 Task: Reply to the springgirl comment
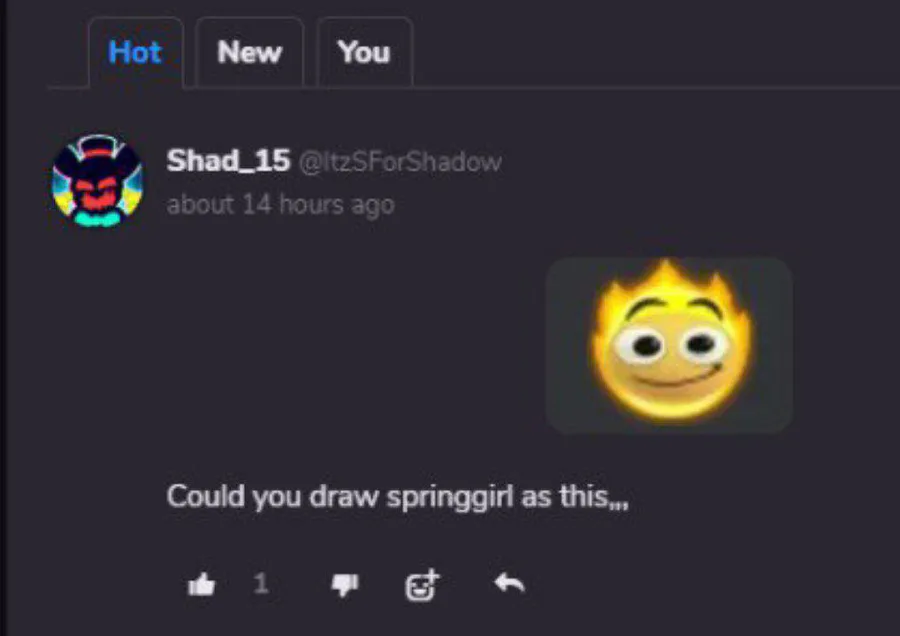[509, 583]
